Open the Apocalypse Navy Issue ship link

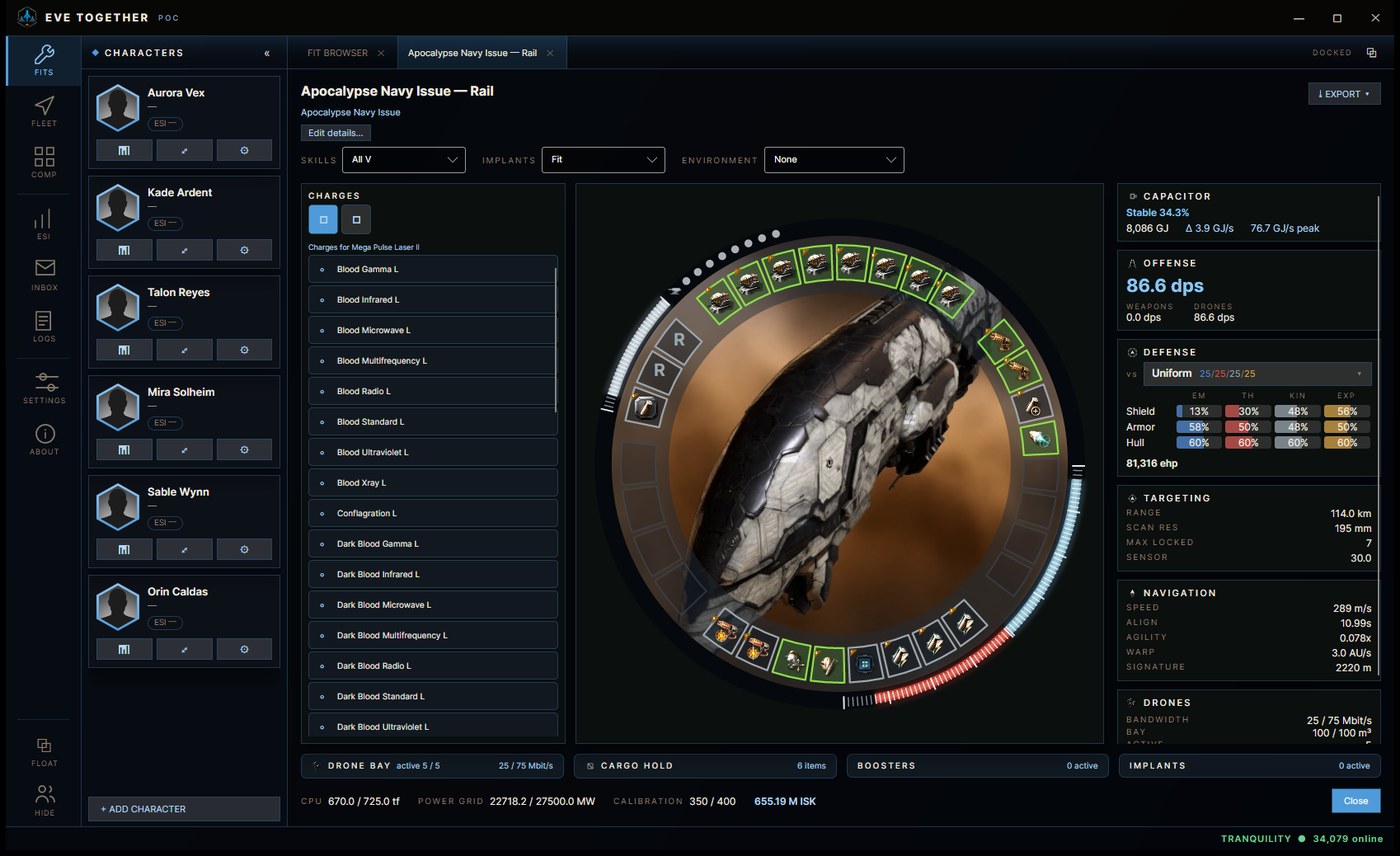point(351,113)
